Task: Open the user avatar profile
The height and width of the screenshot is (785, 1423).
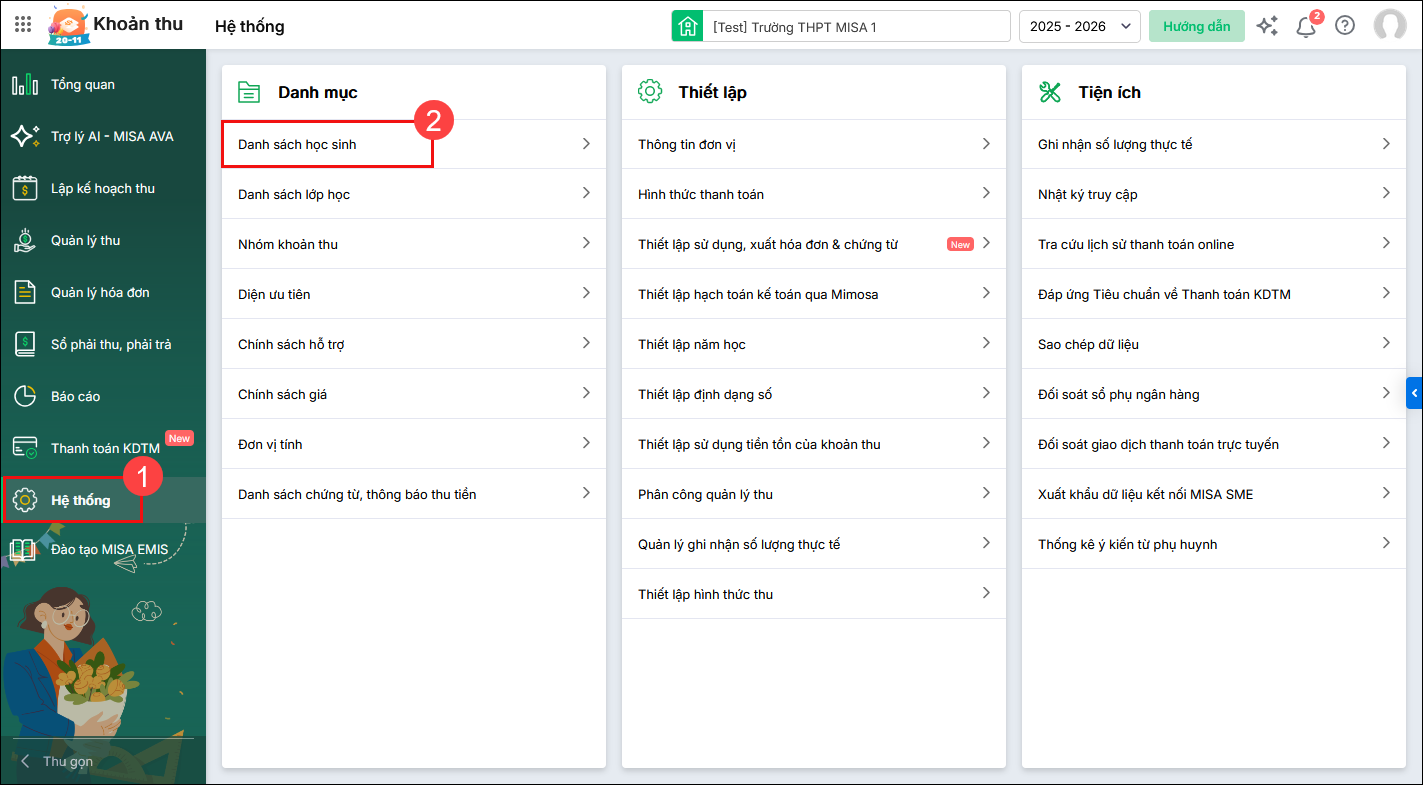Action: (x=1390, y=26)
